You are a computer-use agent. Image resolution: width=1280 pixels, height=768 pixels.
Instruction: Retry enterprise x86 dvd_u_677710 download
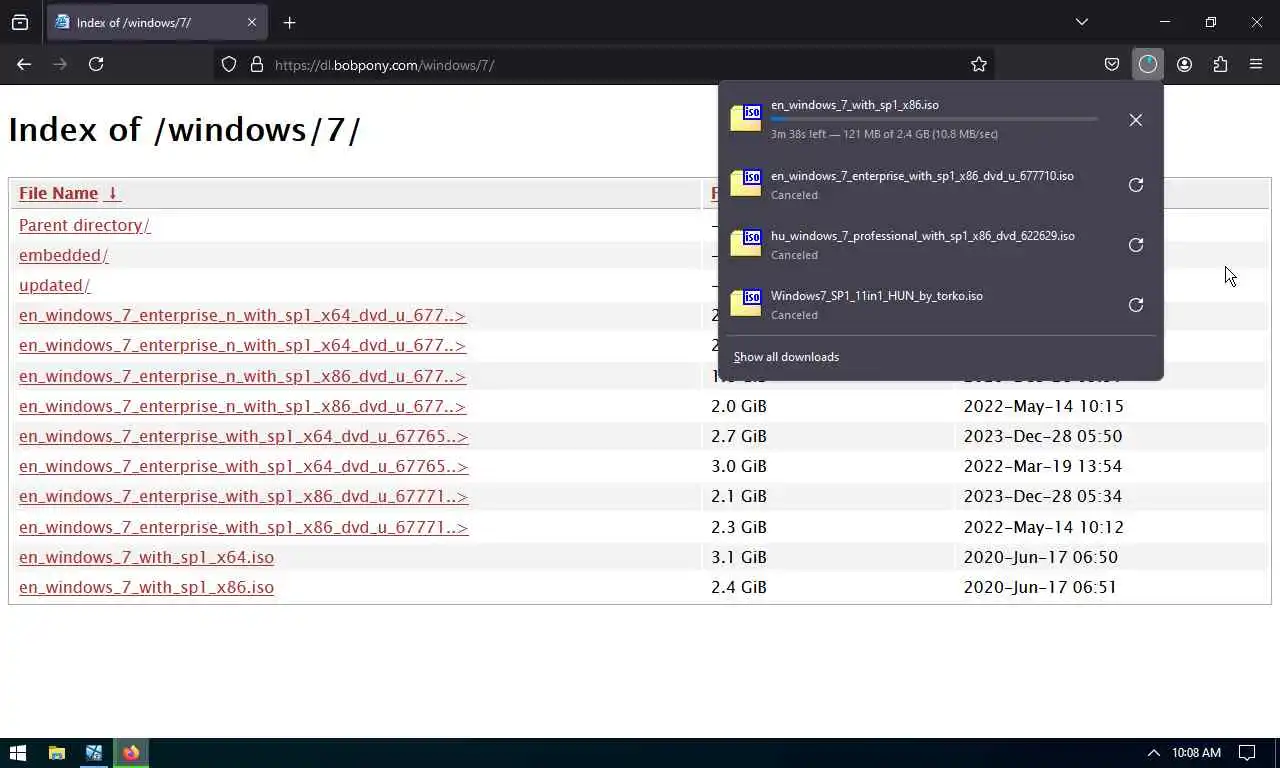pos(1136,185)
